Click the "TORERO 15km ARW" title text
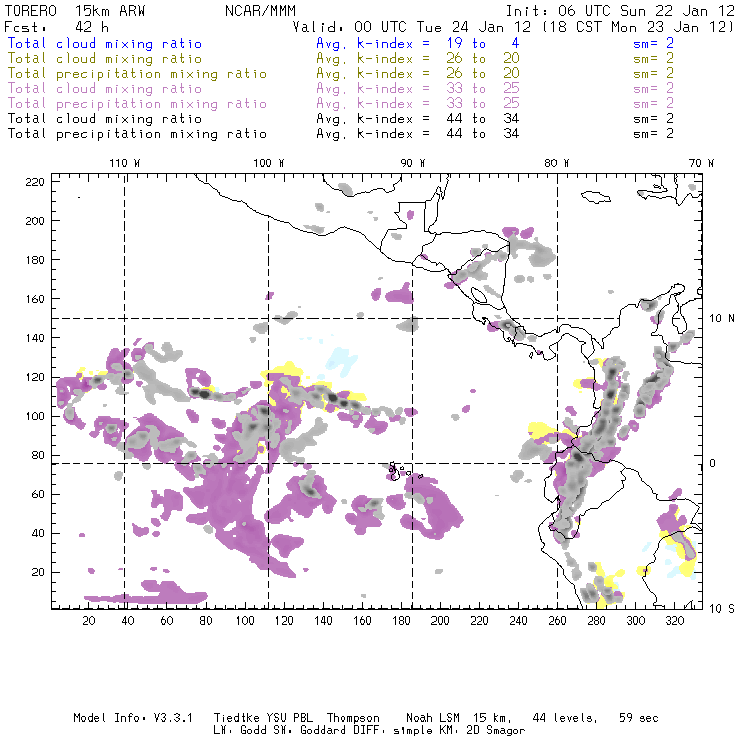The width and height of the screenshot is (740, 740). point(75,11)
